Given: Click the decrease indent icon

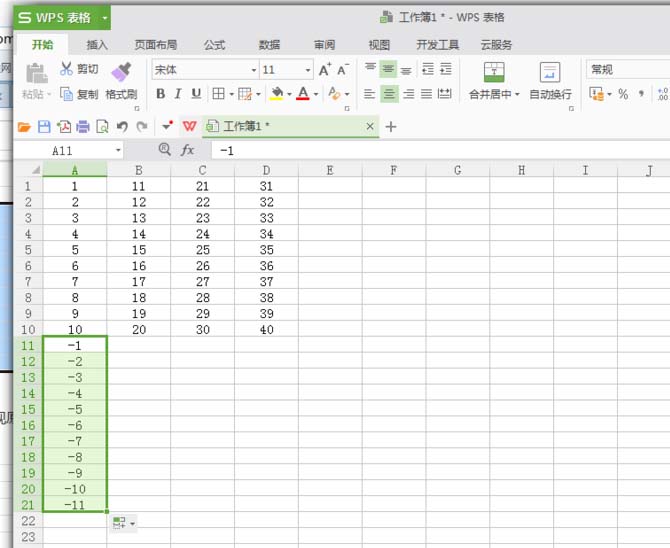Looking at the screenshot, I should (x=428, y=69).
